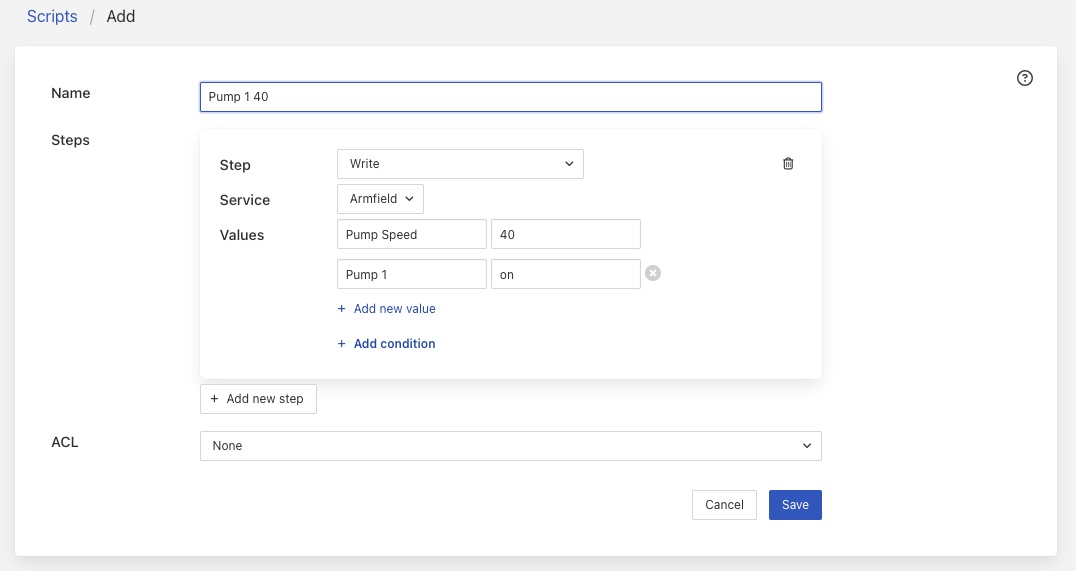Screen dimensions: 1076x571
Task: Open the help question mark icon
Action: click(1024, 79)
